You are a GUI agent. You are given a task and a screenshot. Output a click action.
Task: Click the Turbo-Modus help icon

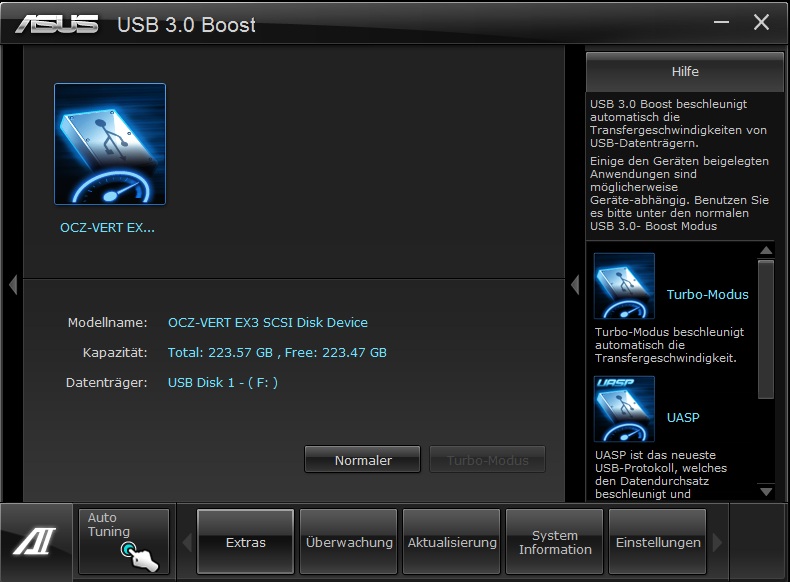(x=624, y=286)
